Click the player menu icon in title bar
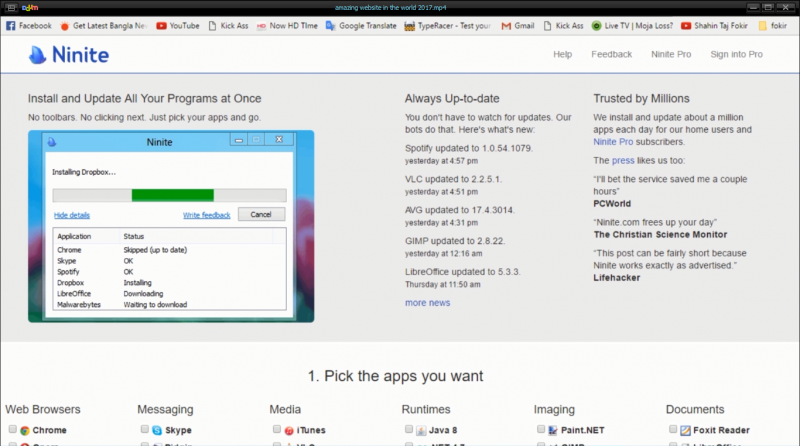The image size is (800, 446). tap(11, 8)
